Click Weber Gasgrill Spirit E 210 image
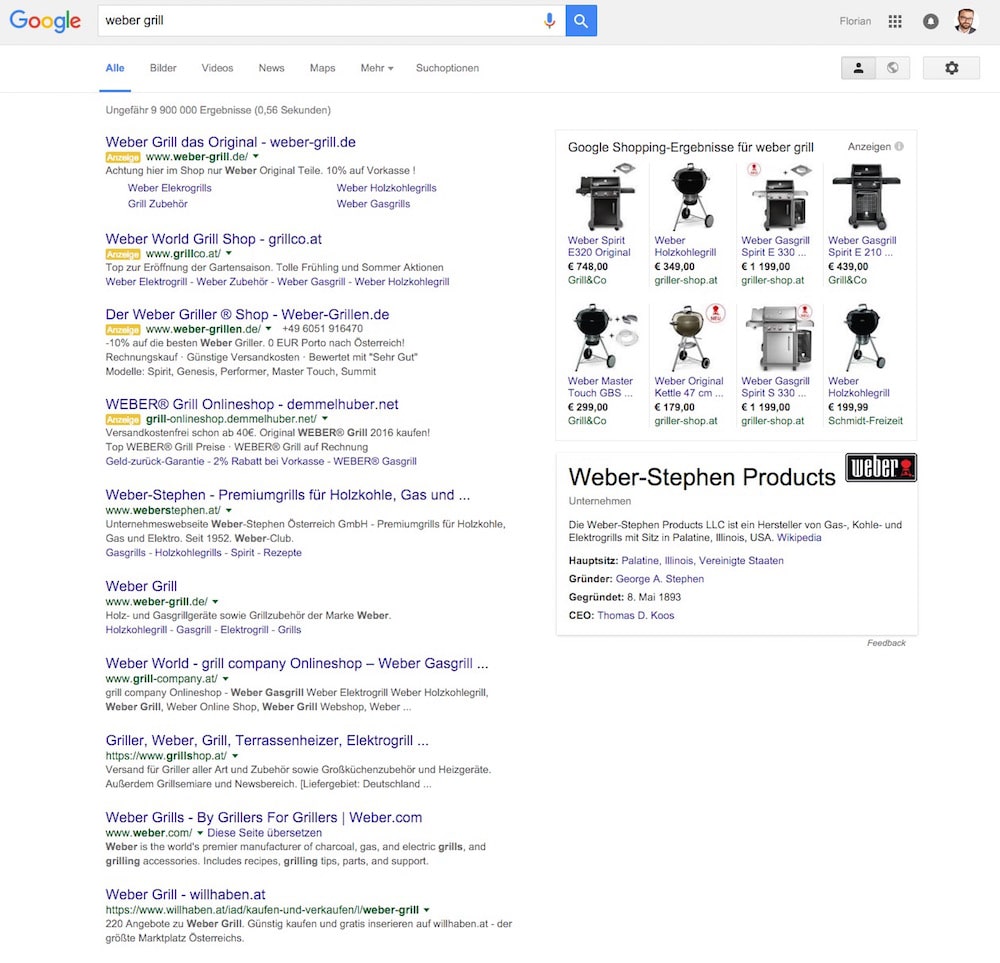The image size is (1000, 963). pos(866,196)
